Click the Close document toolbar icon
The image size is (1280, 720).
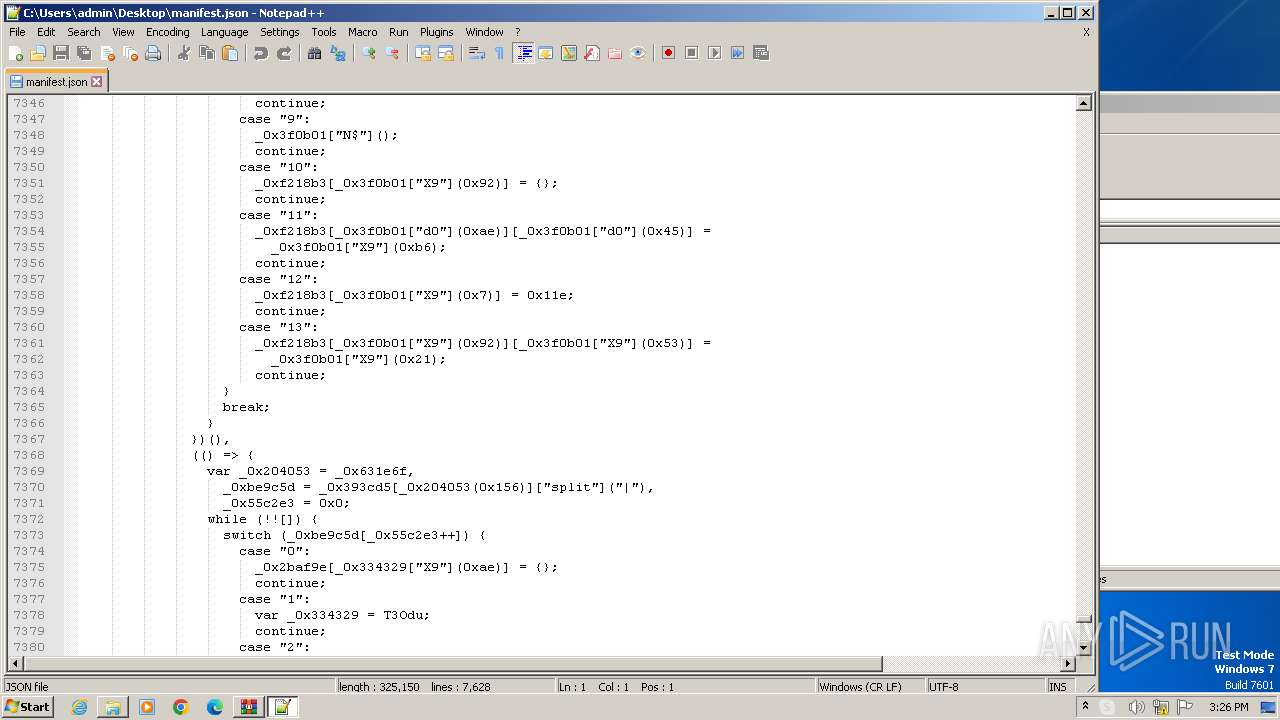coord(107,53)
